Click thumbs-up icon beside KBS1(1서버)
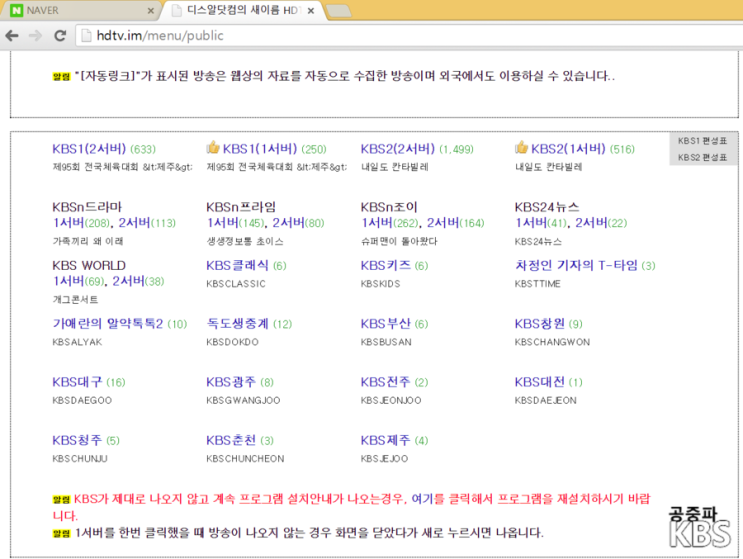Screen dimensions: 743x559 click(x=213, y=147)
